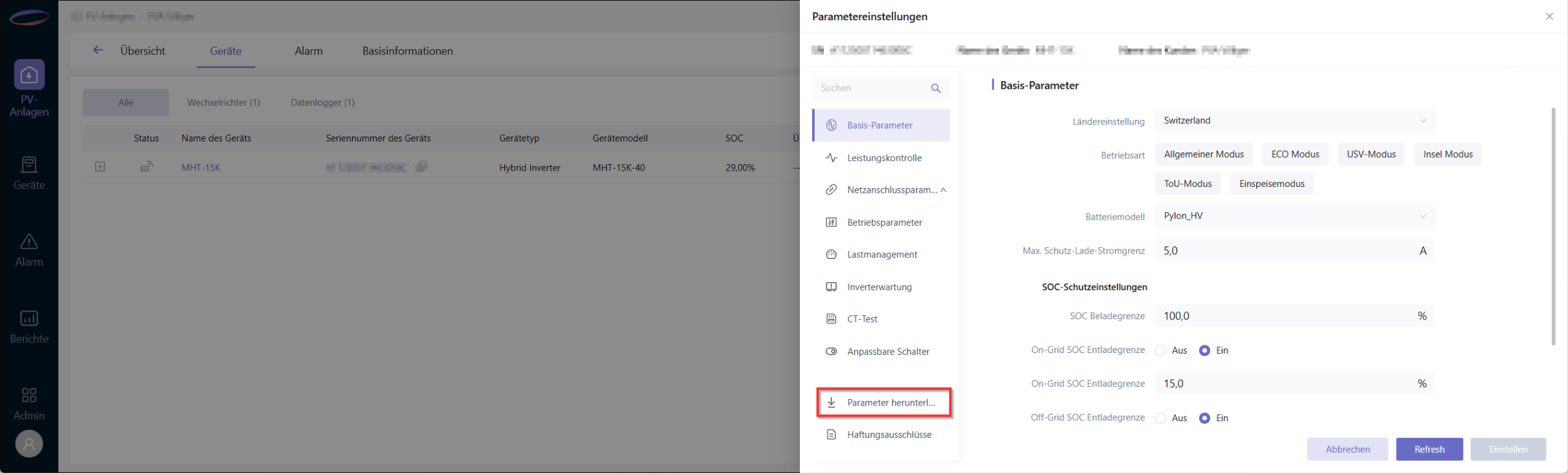
Task: Open the MHT-15K device link
Action: click(201, 167)
